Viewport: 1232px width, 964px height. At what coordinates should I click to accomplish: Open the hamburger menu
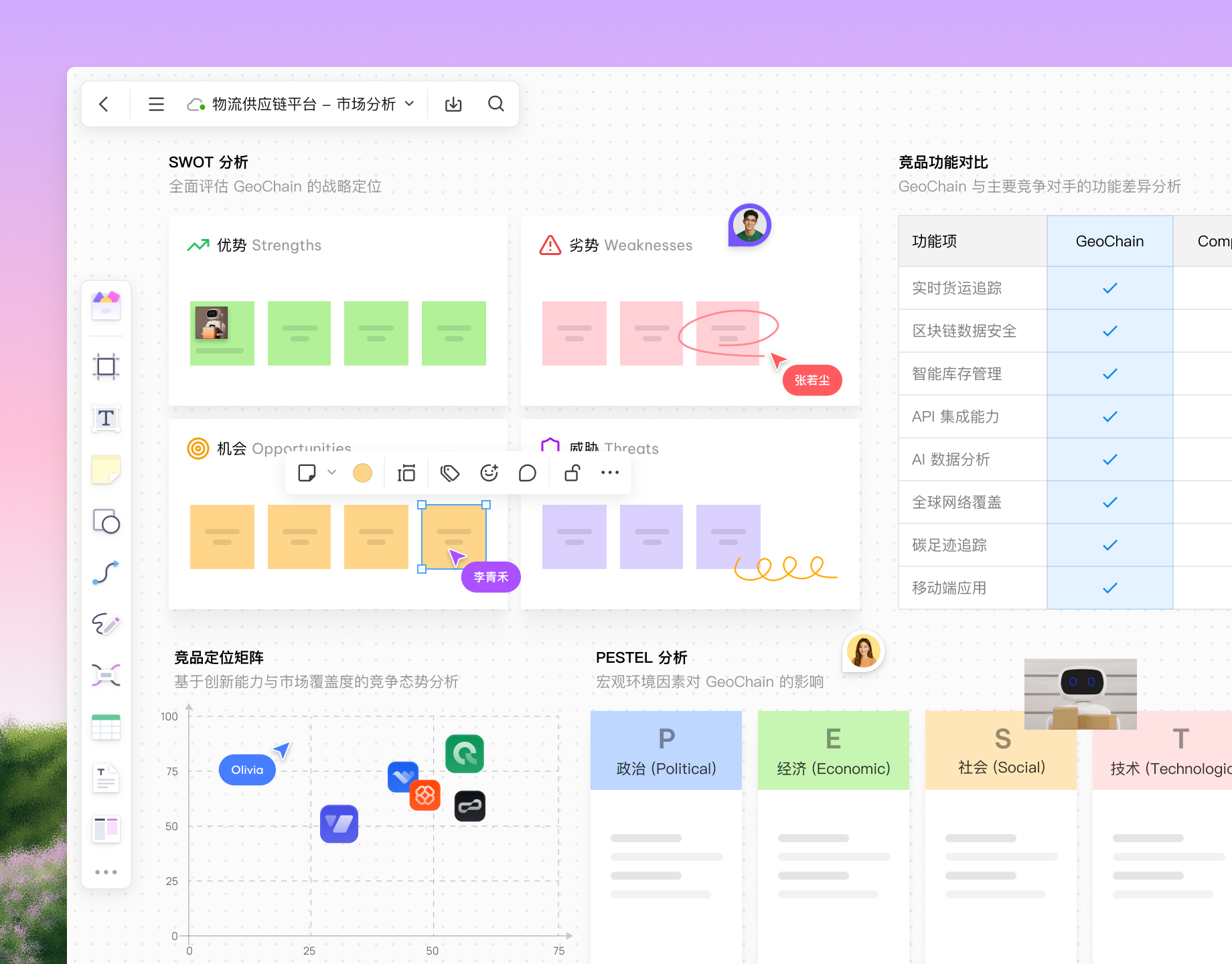(x=156, y=104)
